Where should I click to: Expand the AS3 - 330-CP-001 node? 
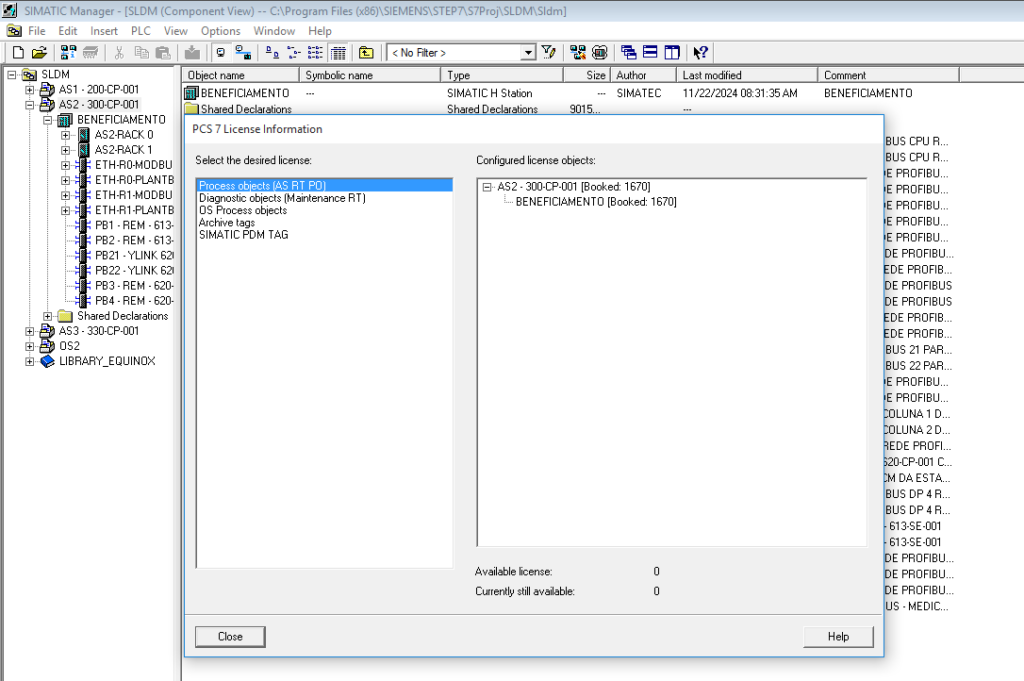29,331
